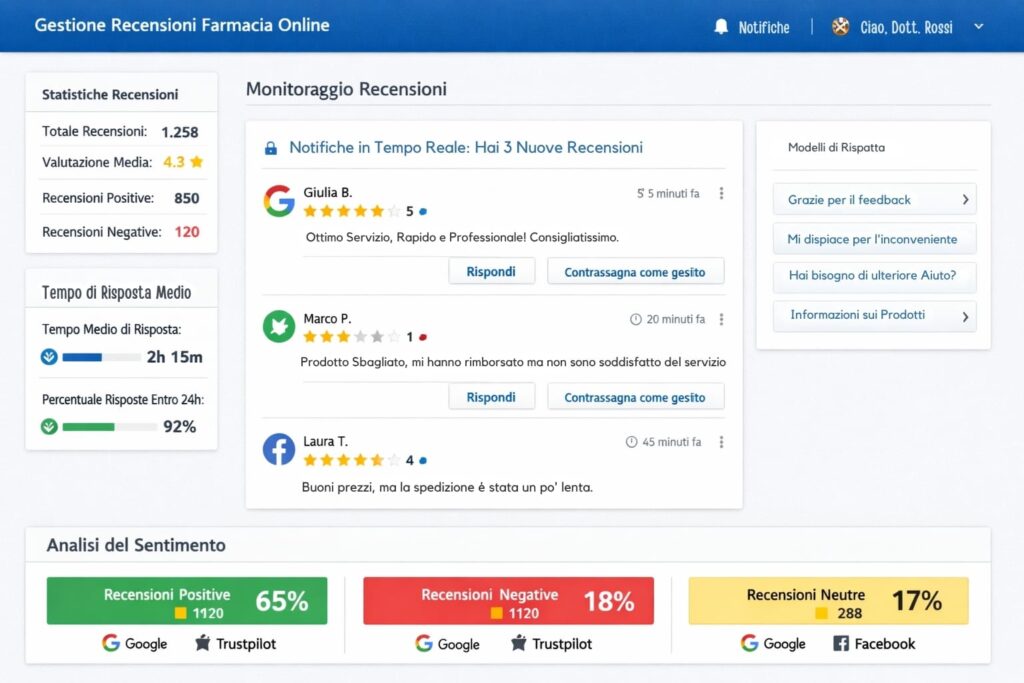Select Hai bisogno di ulteriore Aiuto template

[874, 276]
